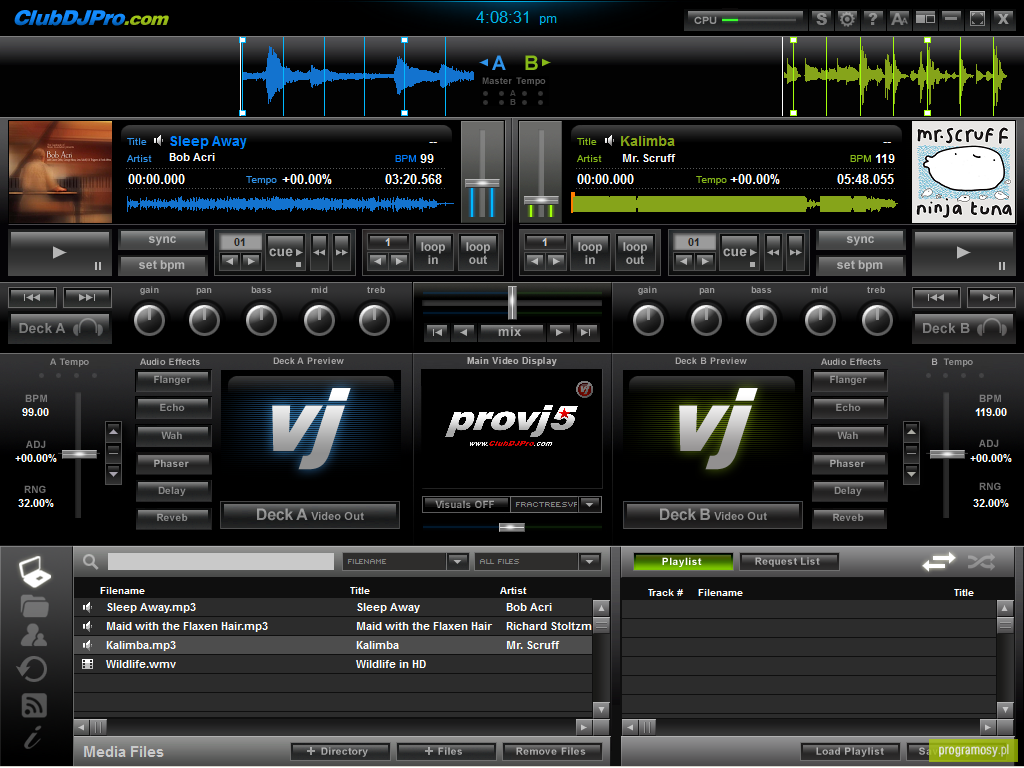Click Track # column header in playlist
Viewport: 1024px width, 768px height.
click(x=665, y=593)
